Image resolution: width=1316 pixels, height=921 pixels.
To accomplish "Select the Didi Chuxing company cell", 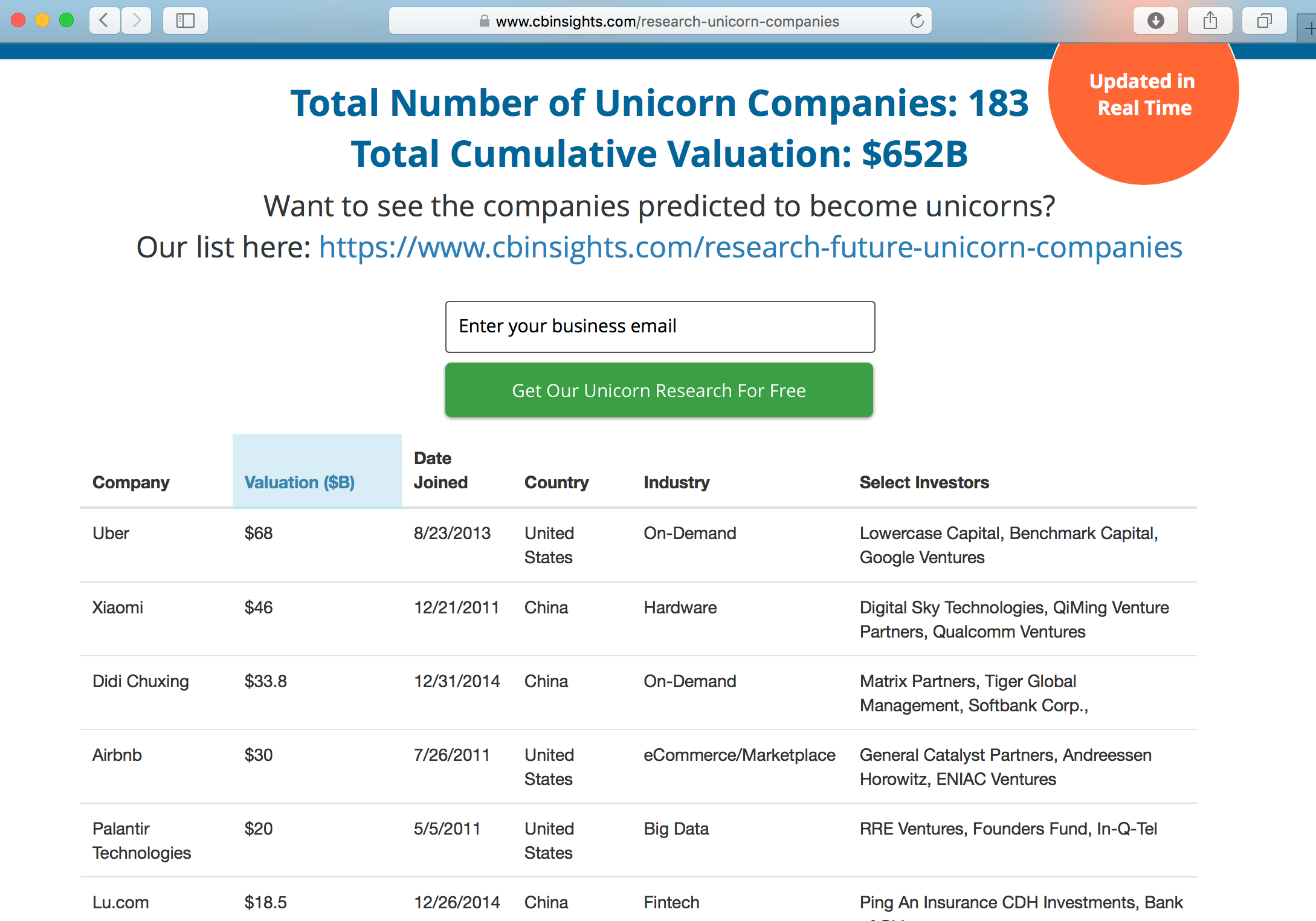I will click(x=141, y=681).
